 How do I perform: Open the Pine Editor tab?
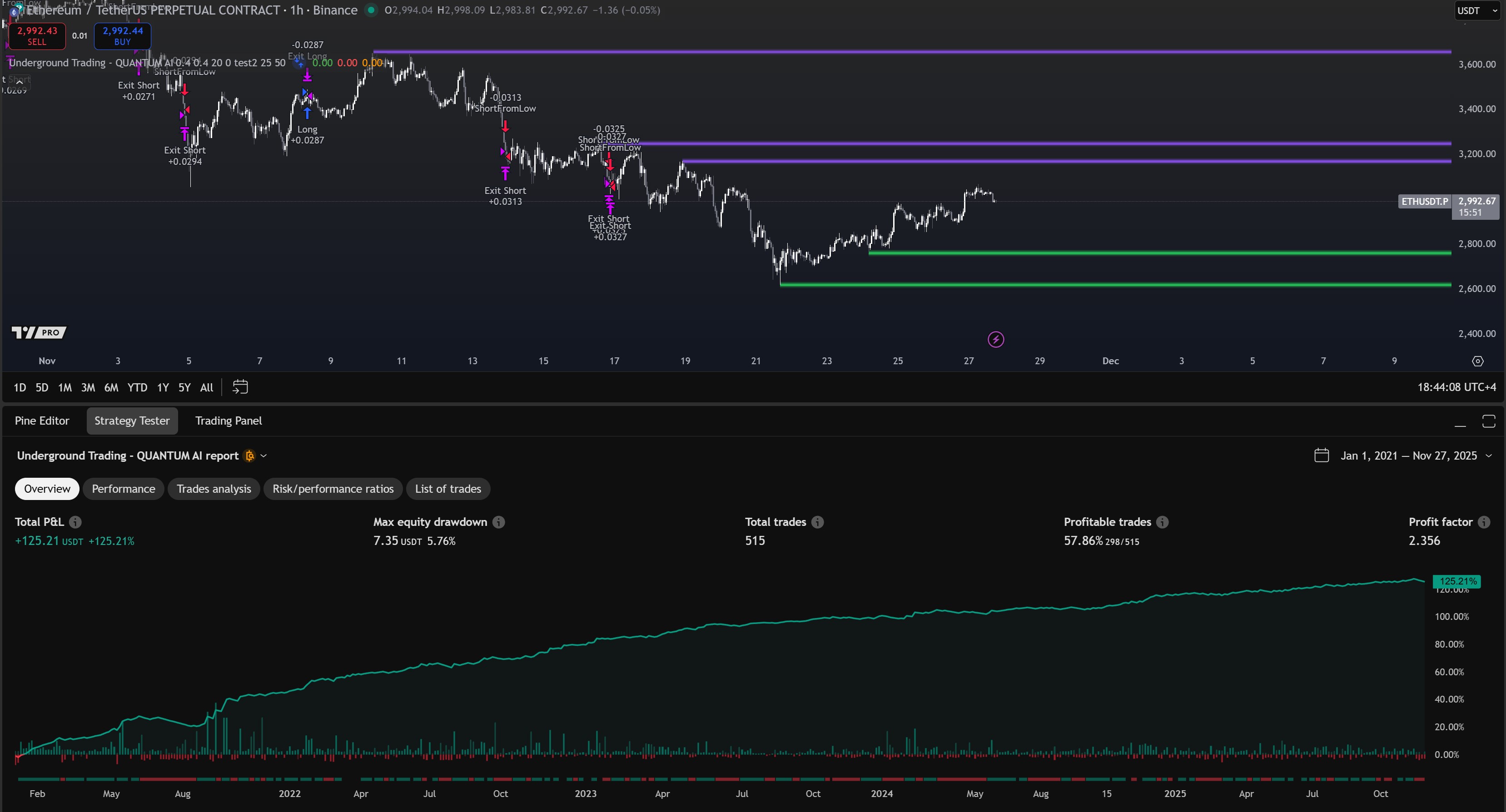pyautogui.click(x=41, y=421)
